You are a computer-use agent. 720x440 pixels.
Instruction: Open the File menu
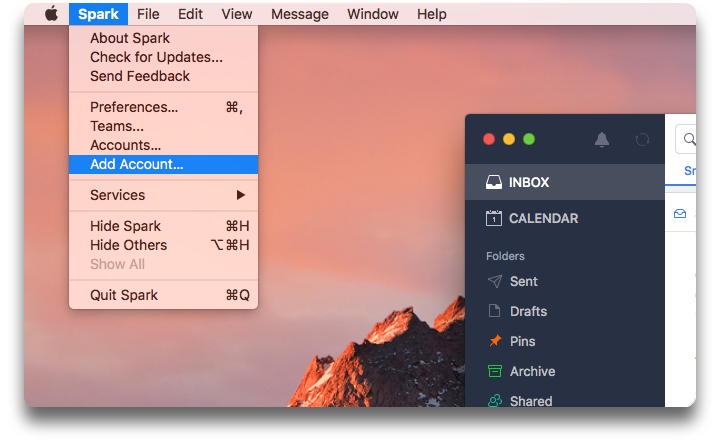[148, 14]
